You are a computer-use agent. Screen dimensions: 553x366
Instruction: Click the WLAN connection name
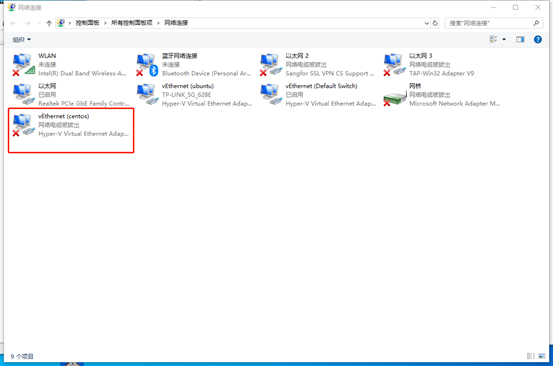(47, 56)
